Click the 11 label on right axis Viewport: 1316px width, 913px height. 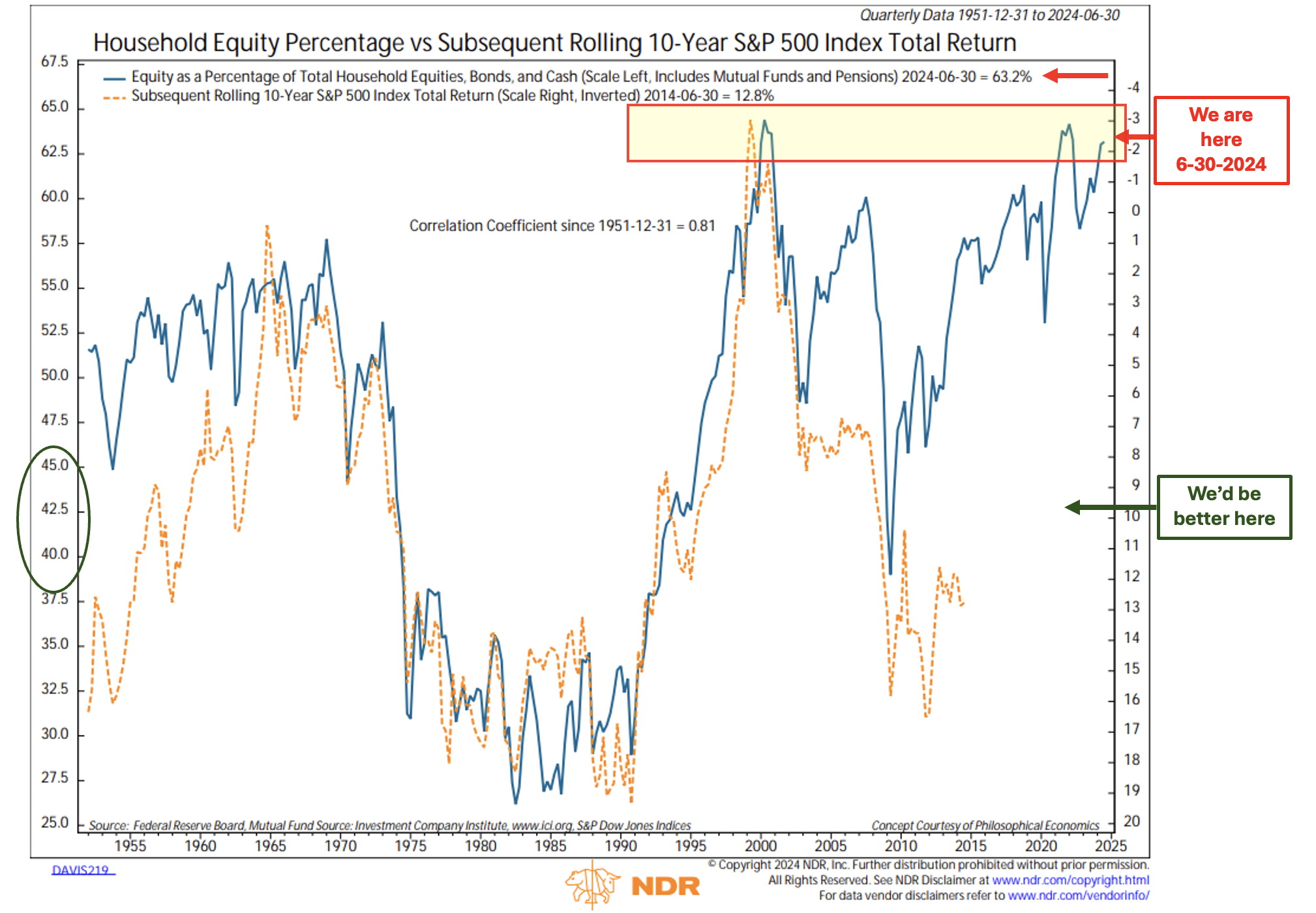(x=1132, y=546)
